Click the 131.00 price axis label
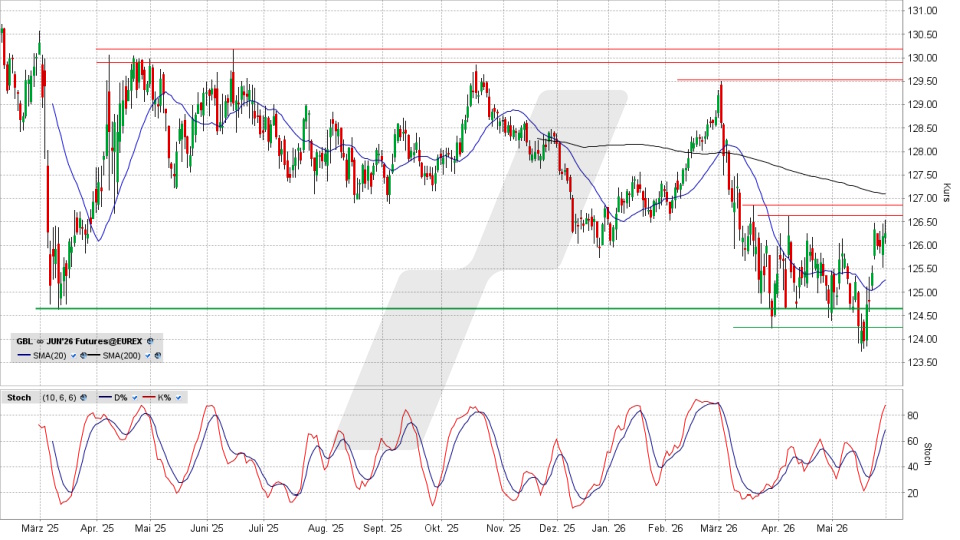Screen dimensions: 960x540 click(x=923, y=10)
